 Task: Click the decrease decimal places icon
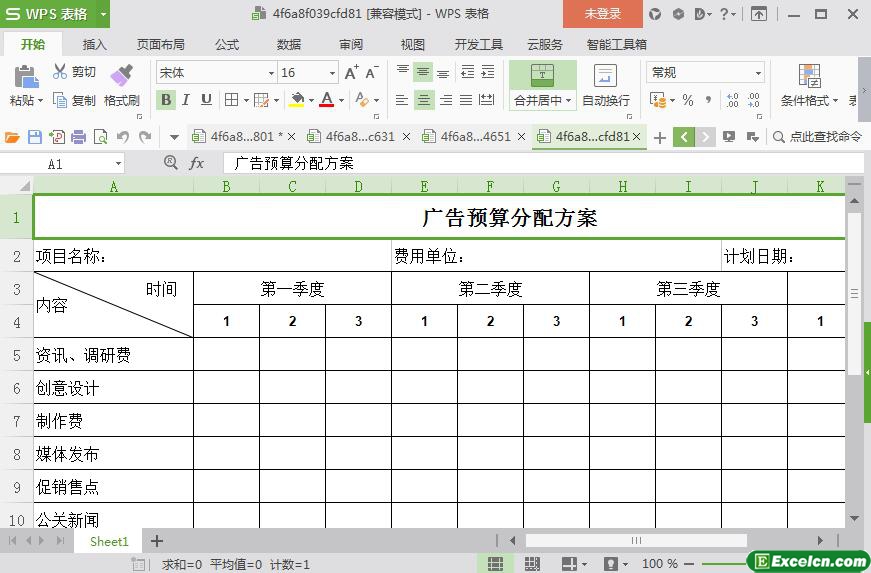point(754,100)
